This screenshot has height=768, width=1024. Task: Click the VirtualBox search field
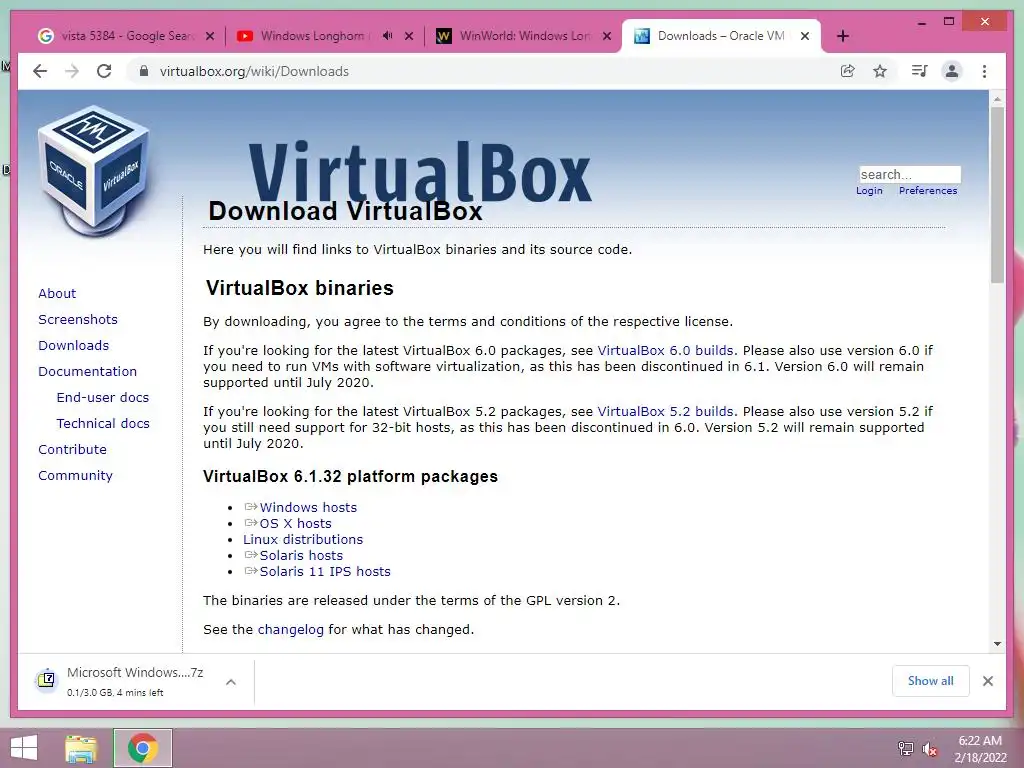pos(910,174)
